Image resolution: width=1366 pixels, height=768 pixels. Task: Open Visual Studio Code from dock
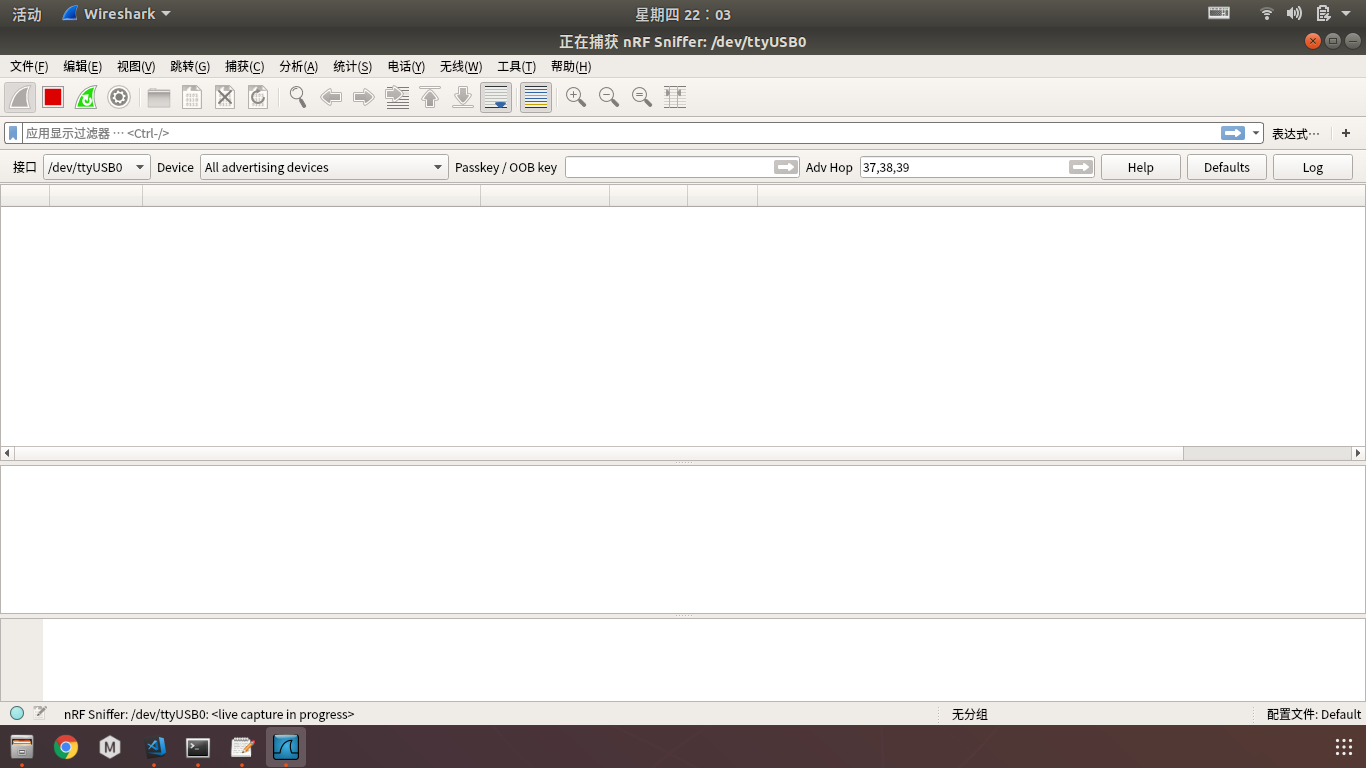[154, 747]
